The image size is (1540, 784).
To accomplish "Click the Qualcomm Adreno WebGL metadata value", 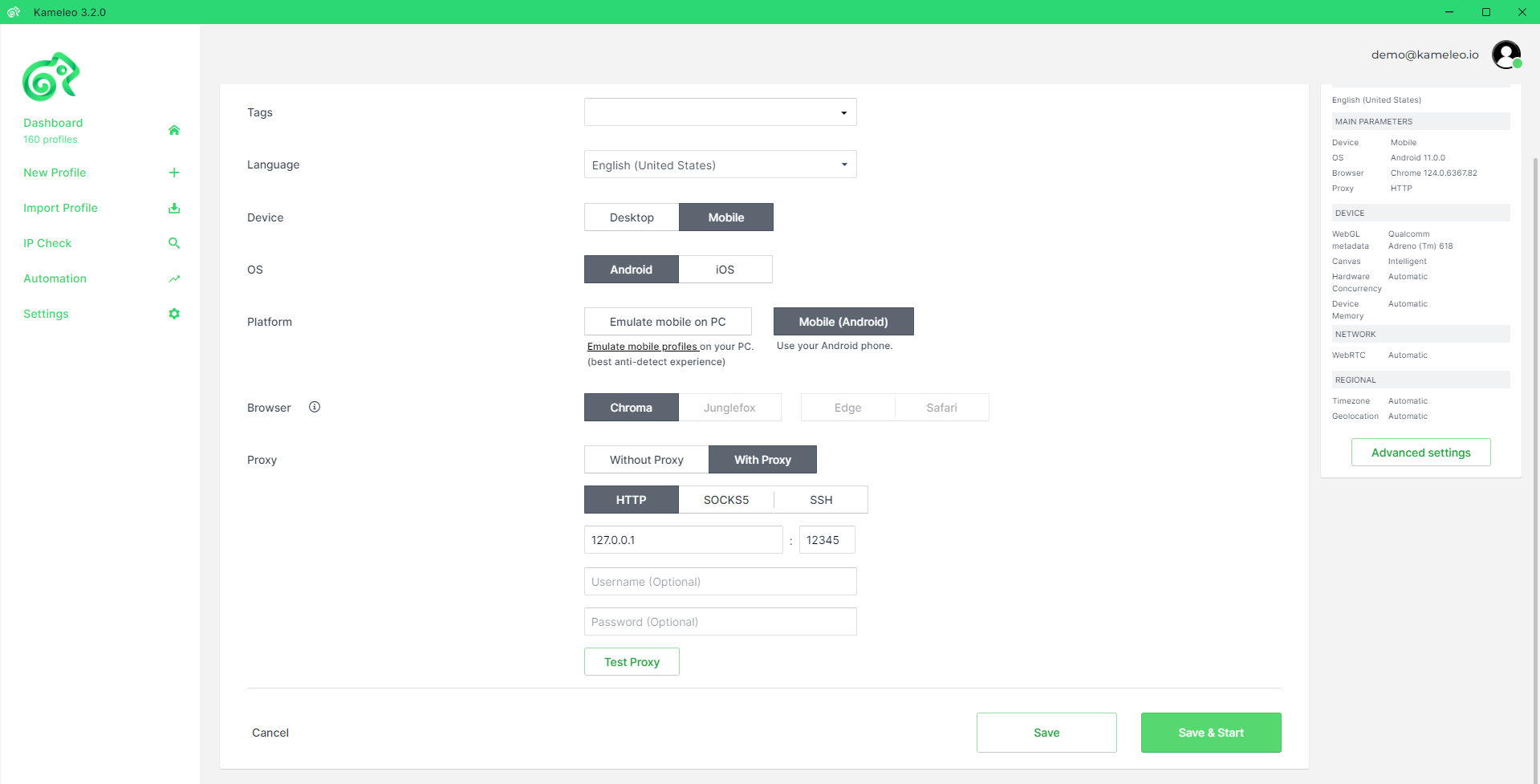I will tap(1420, 240).
